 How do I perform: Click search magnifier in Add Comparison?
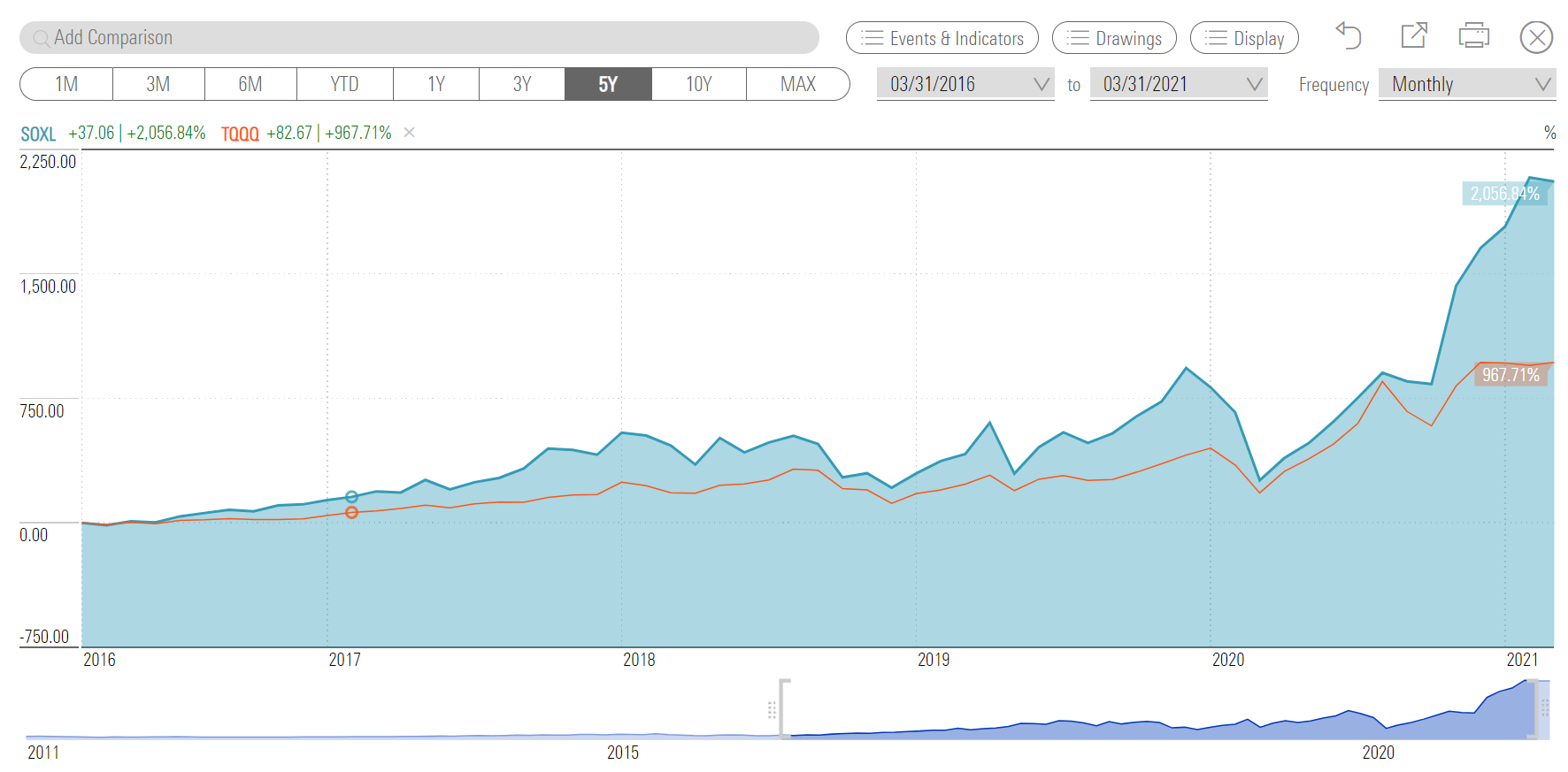(x=41, y=38)
